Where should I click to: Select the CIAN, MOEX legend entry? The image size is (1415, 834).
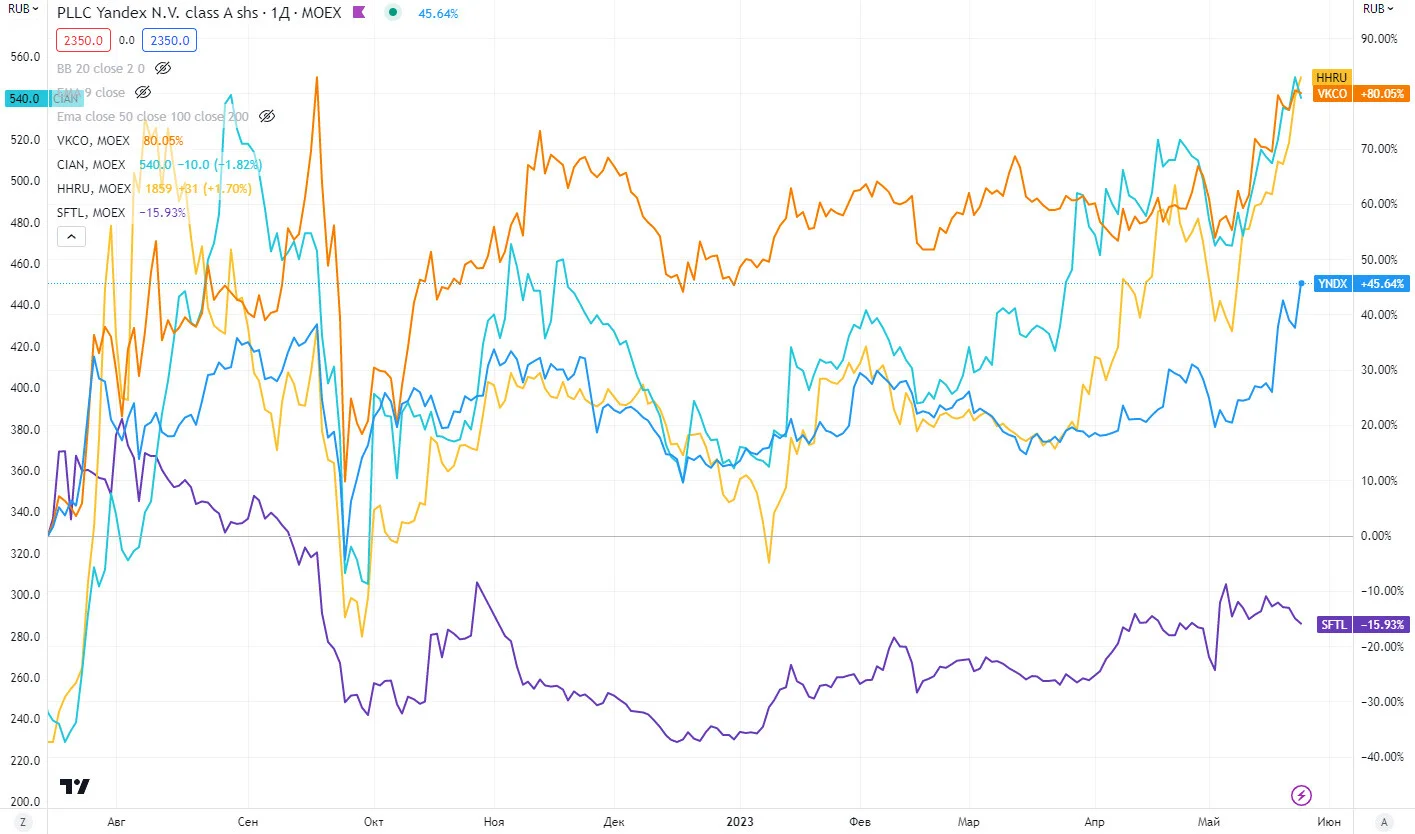click(x=91, y=164)
